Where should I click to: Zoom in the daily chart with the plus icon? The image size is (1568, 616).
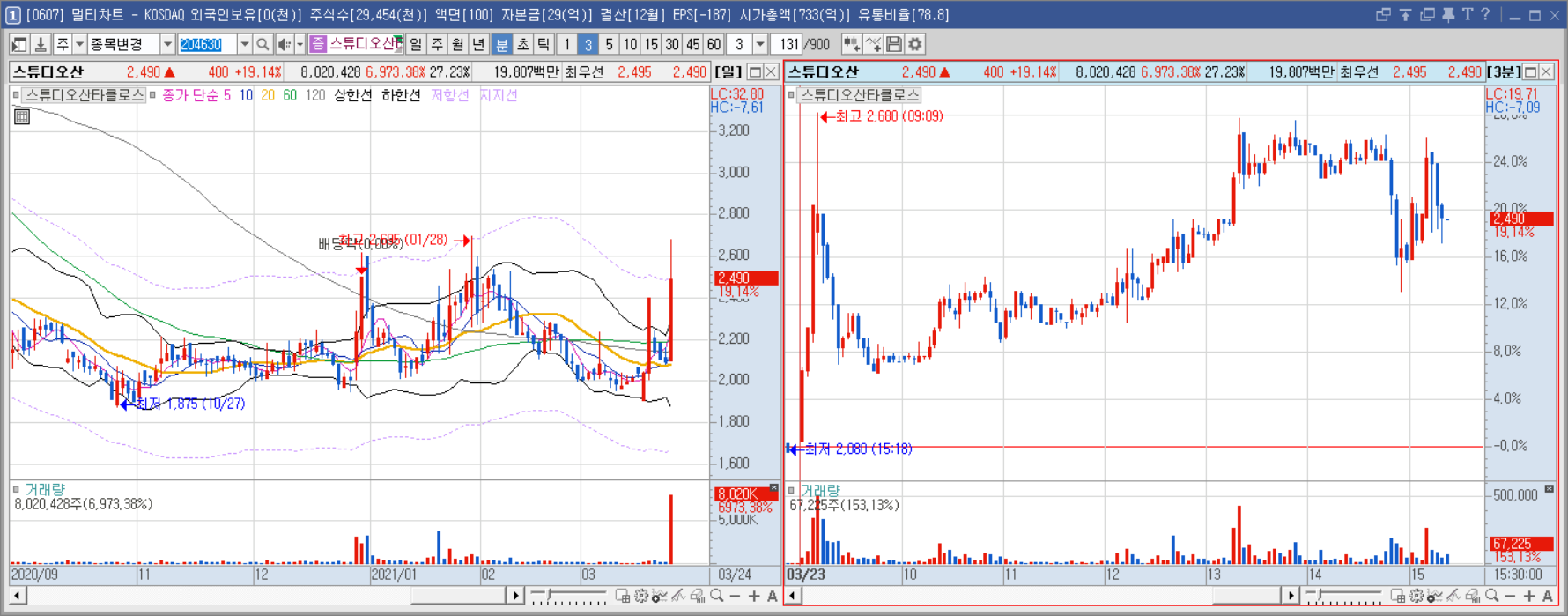pyautogui.click(x=754, y=597)
